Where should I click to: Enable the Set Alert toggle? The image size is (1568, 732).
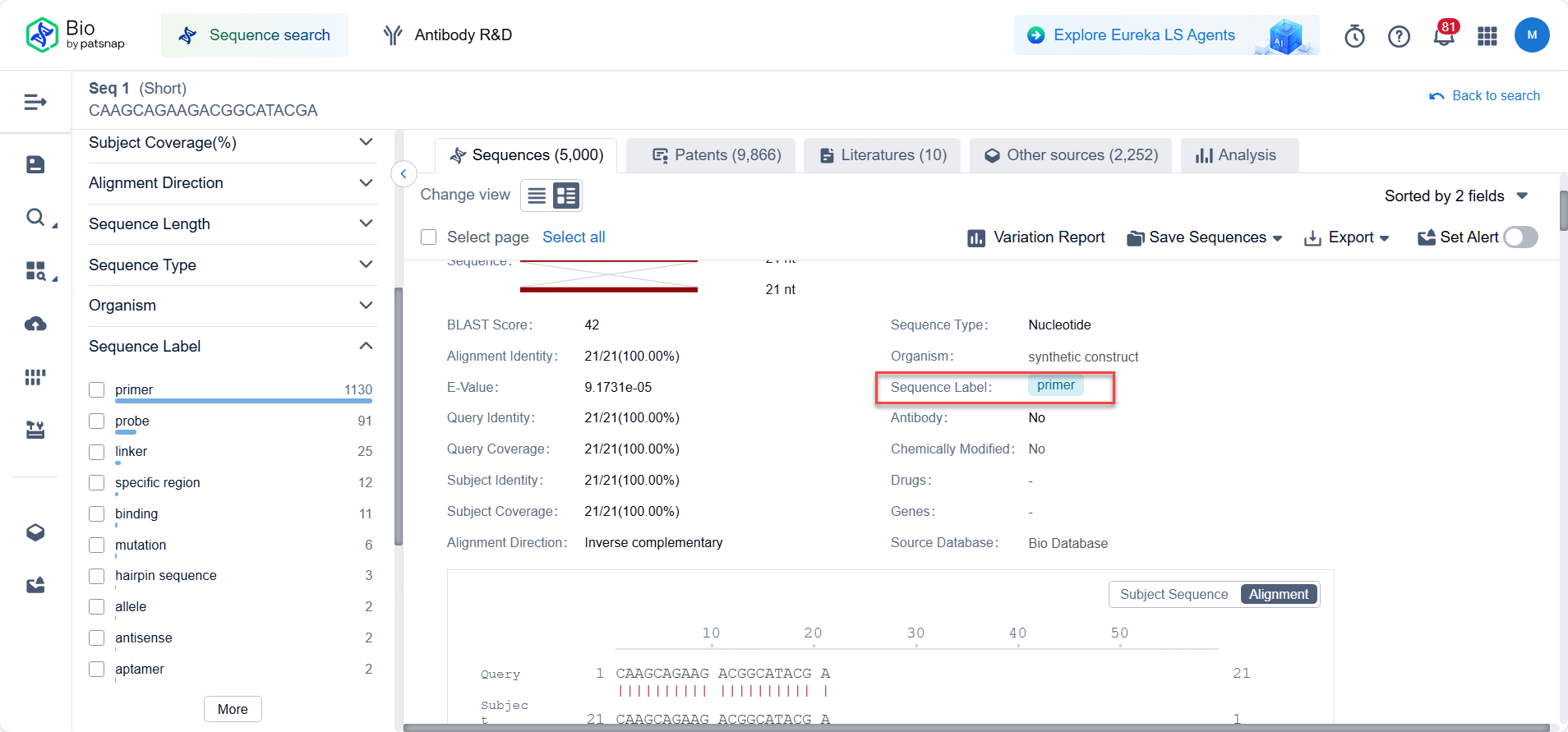click(x=1520, y=237)
